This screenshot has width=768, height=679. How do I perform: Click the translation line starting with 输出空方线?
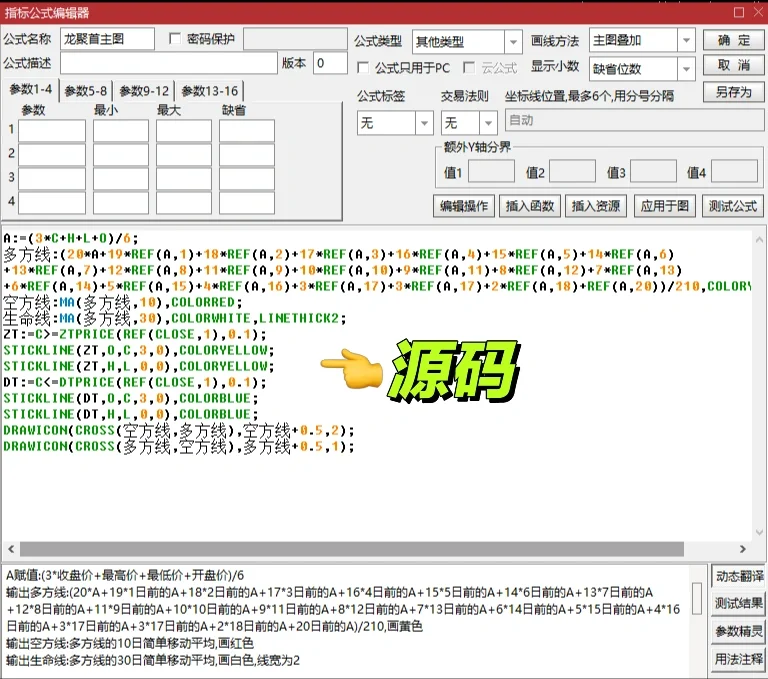[130, 643]
